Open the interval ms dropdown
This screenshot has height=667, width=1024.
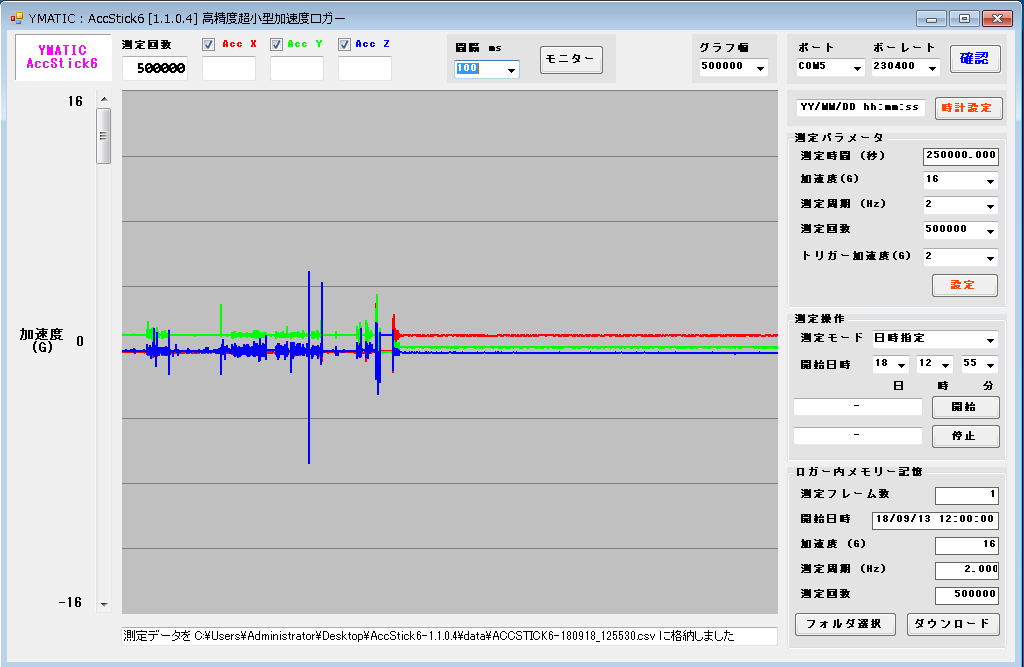[x=511, y=69]
